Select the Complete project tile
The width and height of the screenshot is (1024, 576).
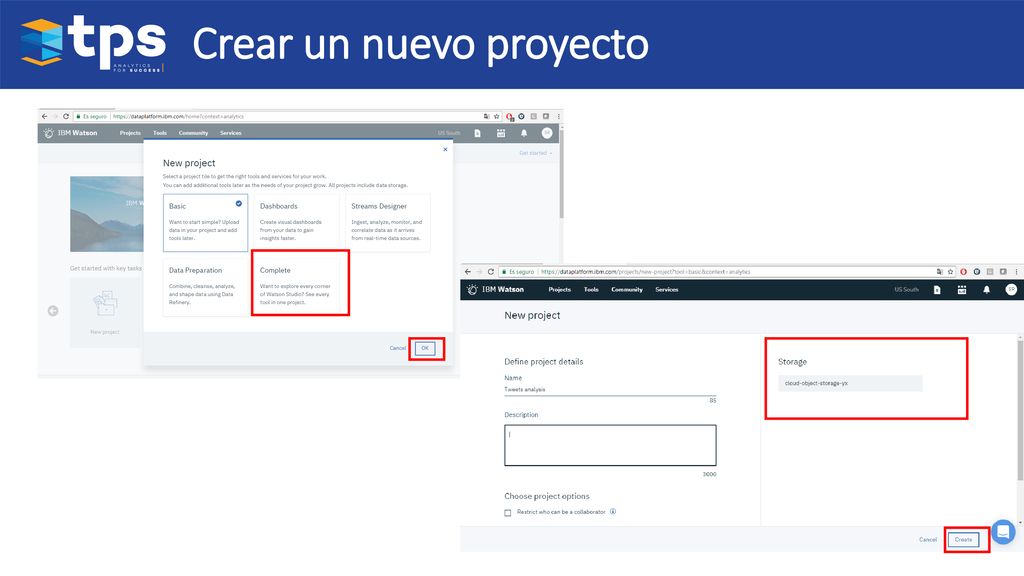click(297, 285)
